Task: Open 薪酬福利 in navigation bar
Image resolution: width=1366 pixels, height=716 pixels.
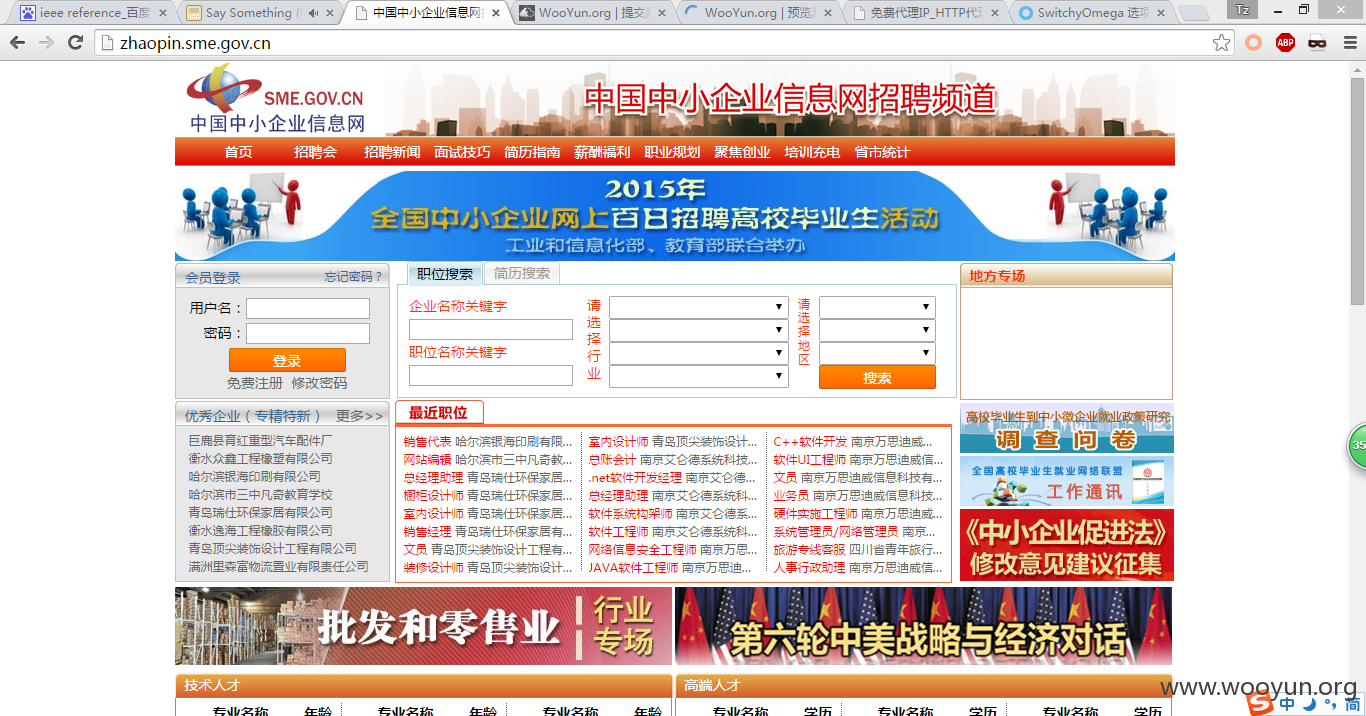Action: point(602,152)
